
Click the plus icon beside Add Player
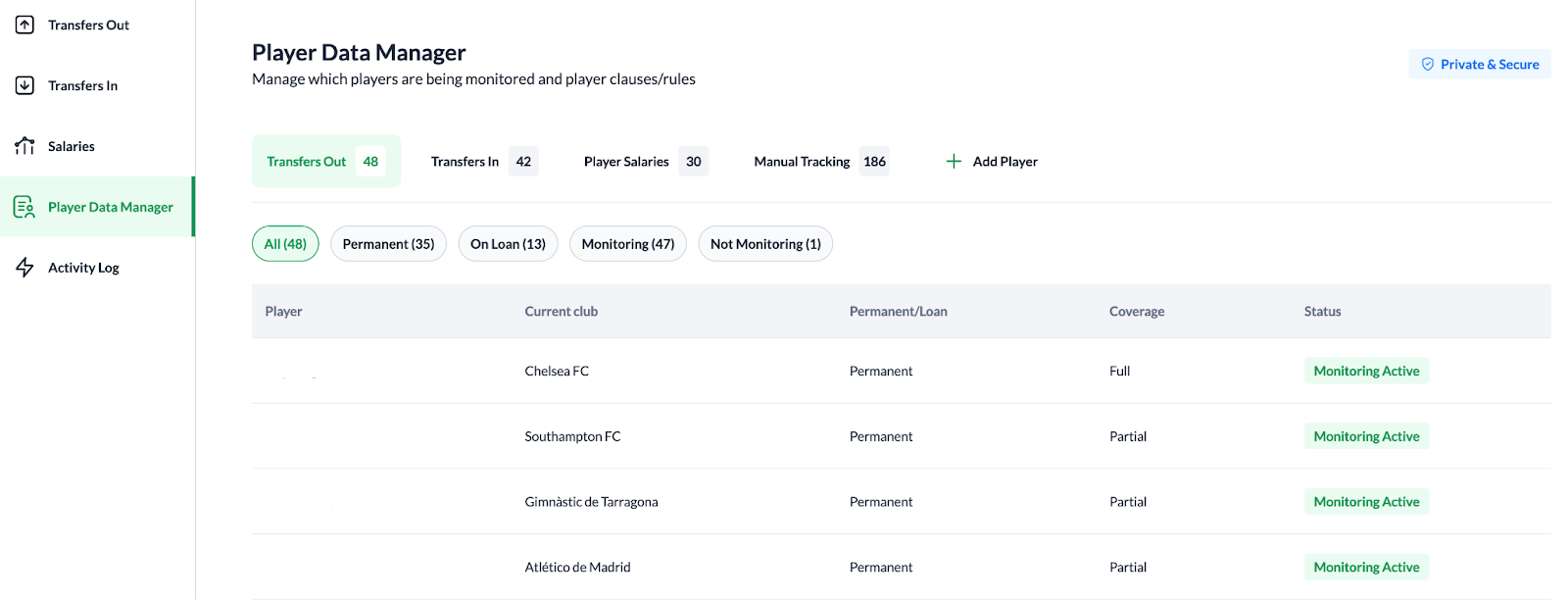(954, 162)
